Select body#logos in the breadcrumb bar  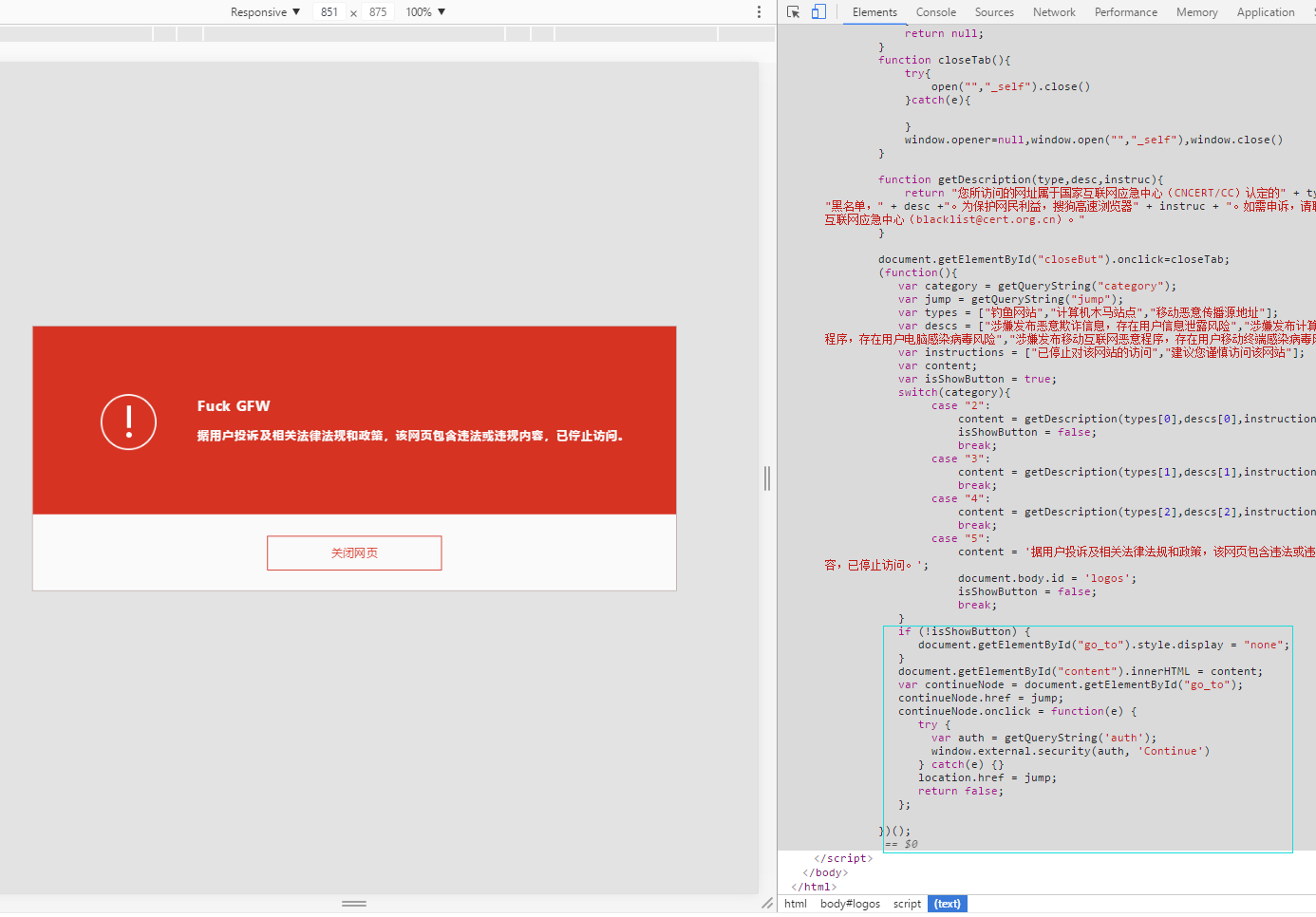(850, 904)
